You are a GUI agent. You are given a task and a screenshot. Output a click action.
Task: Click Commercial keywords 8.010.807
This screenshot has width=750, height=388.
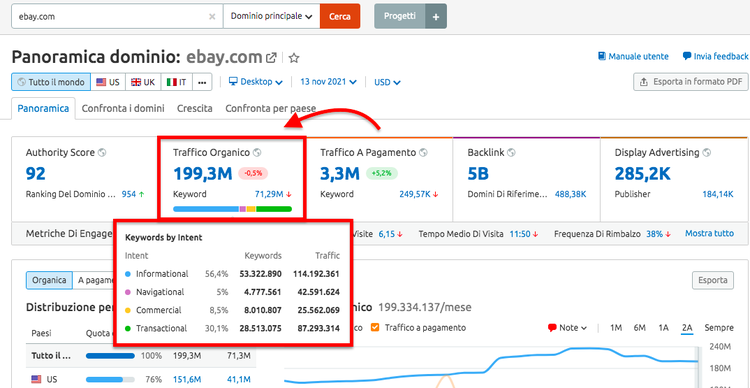(x=263, y=310)
